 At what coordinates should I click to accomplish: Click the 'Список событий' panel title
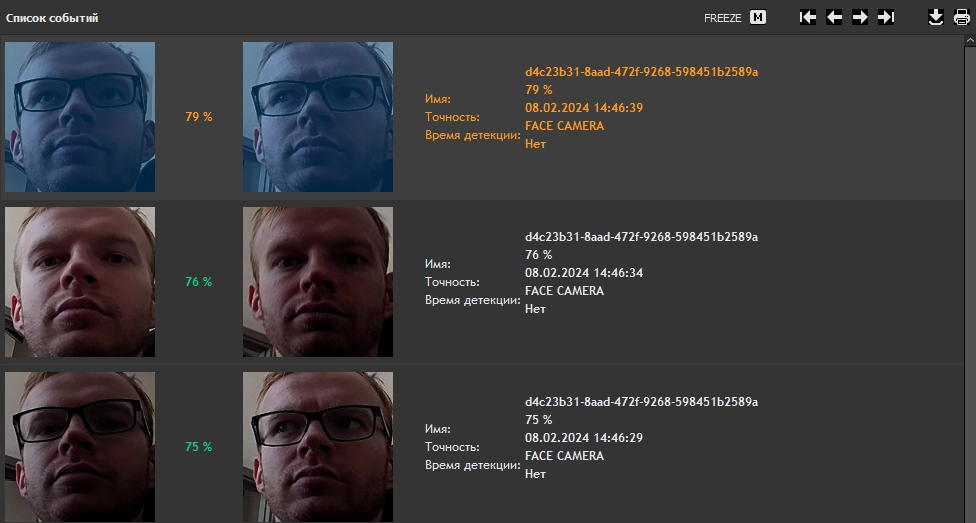(x=52, y=18)
